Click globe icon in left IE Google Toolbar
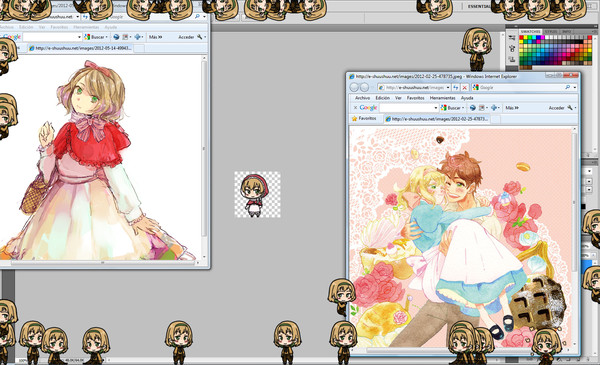The image size is (600, 365). pyautogui.click(x=116, y=37)
